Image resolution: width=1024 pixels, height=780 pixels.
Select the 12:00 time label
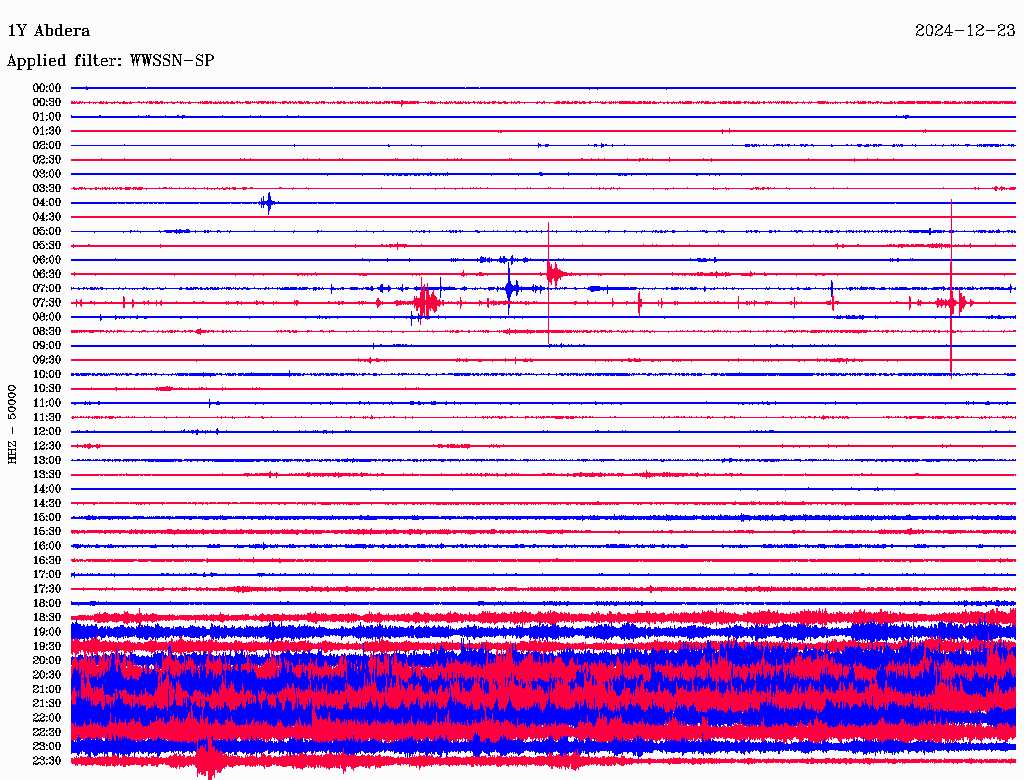(47, 432)
